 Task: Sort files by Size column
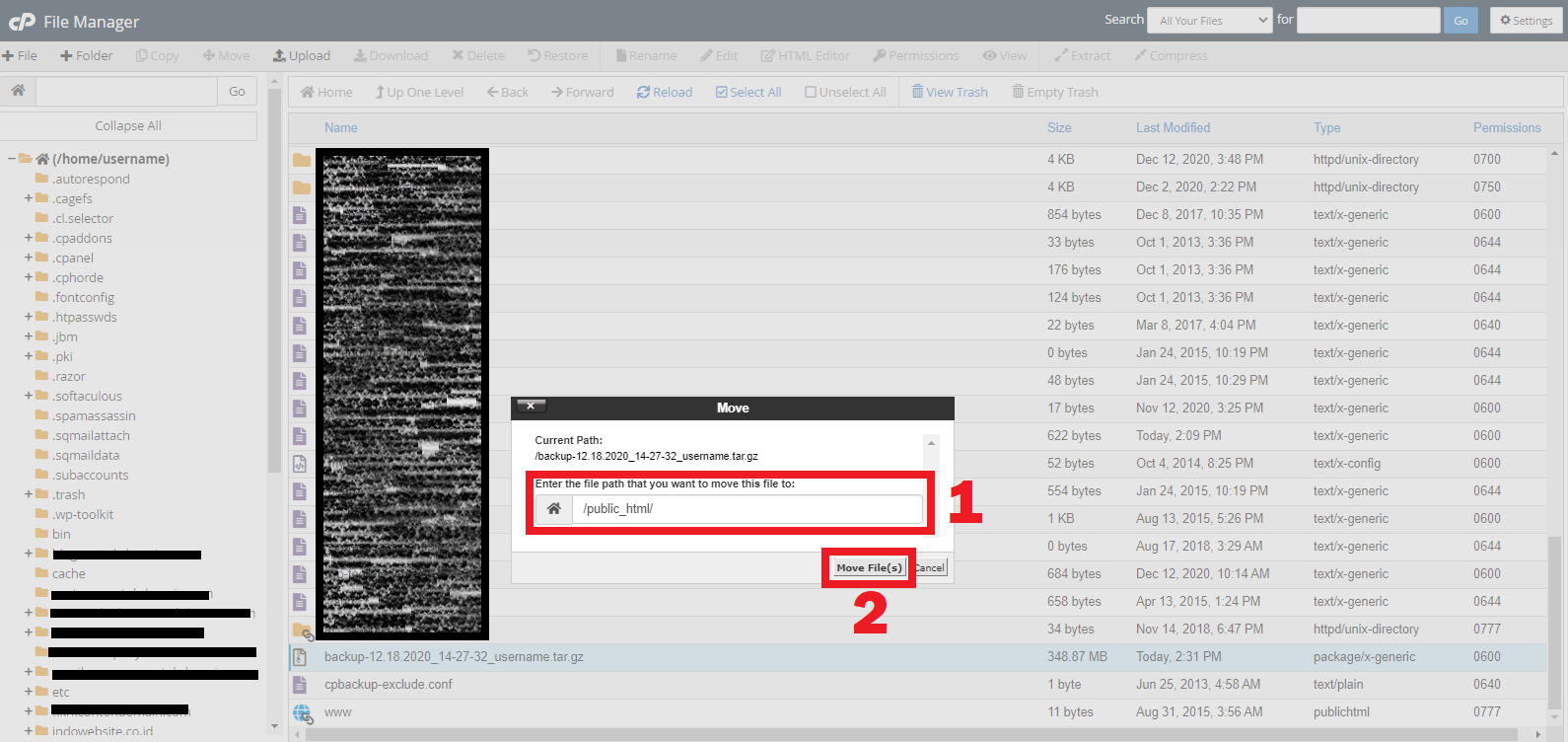point(1059,127)
